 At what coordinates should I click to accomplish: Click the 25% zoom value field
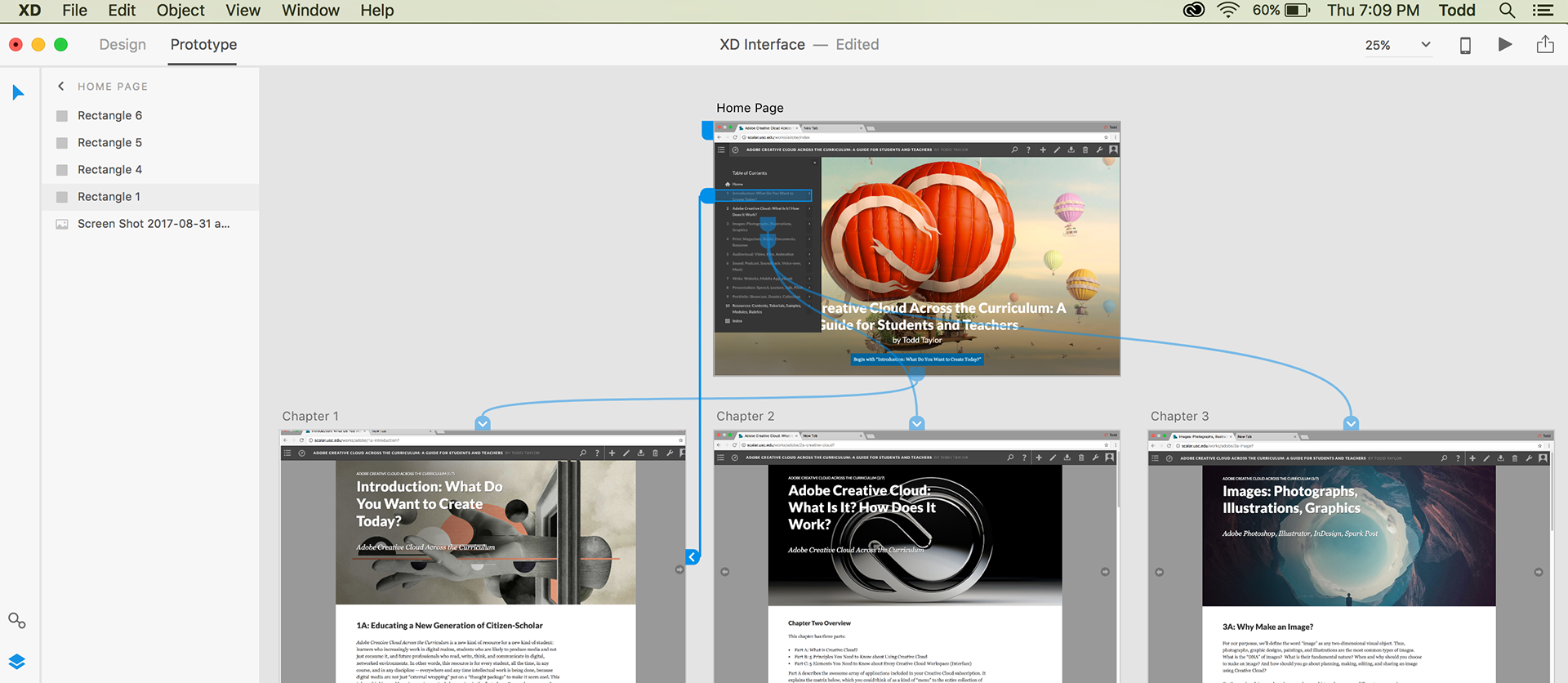(1378, 46)
